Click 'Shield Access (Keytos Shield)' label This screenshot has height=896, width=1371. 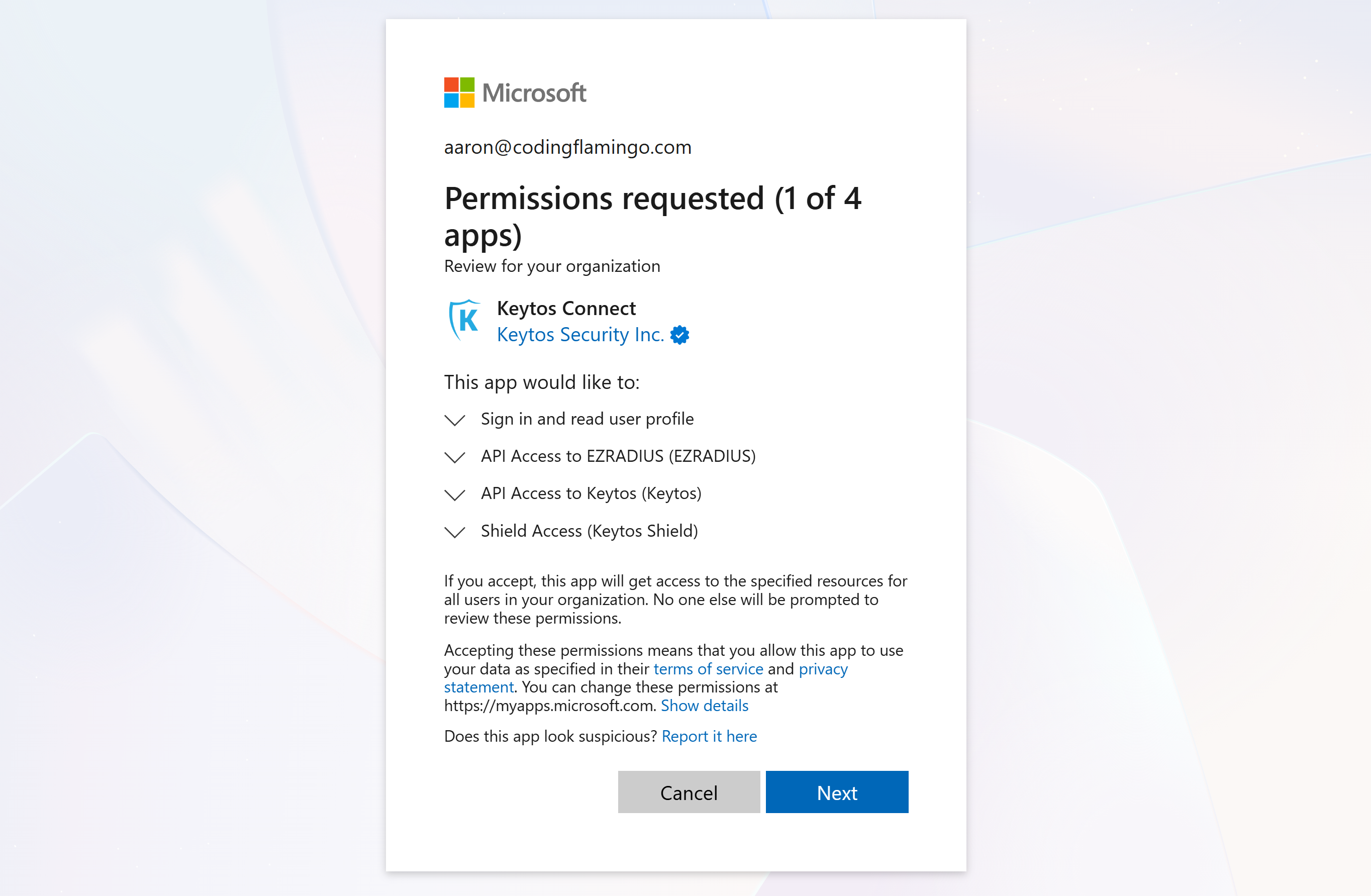(x=590, y=531)
